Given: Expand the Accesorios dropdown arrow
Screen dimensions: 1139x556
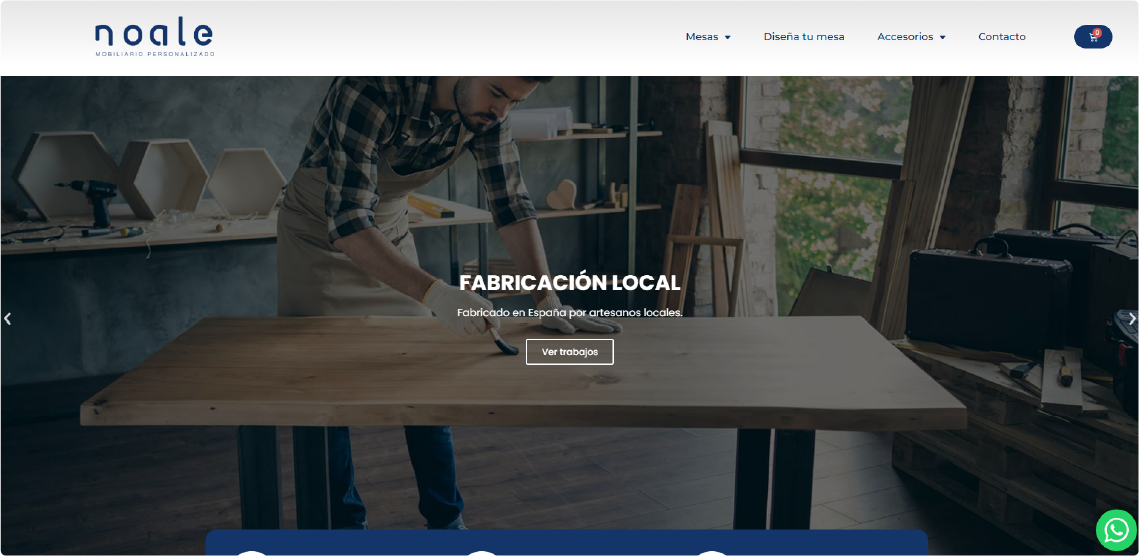Looking at the screenshot, I should coord(943,37).
